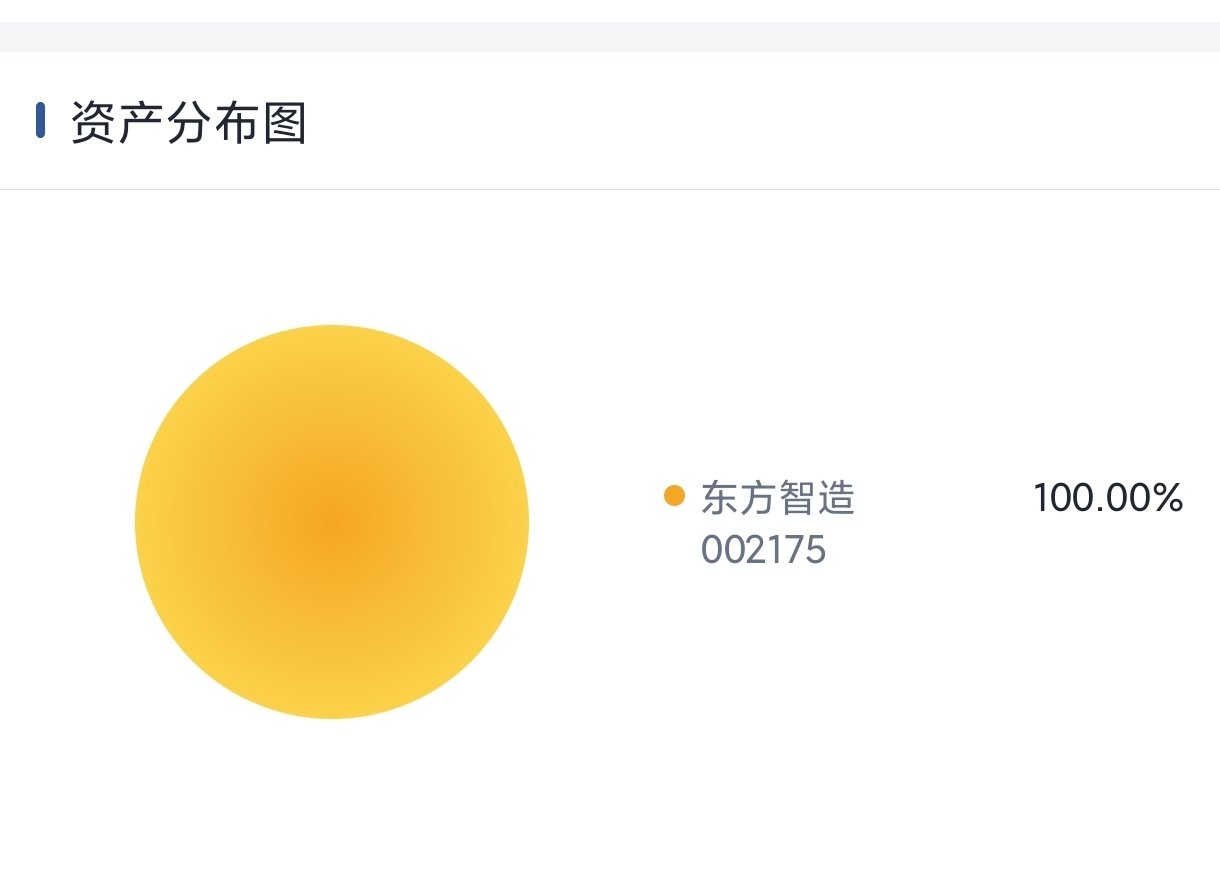The height and width of the screenshot is (881, 1220).
Task: Click the 东 character in the legend
Action: (719, 497)
